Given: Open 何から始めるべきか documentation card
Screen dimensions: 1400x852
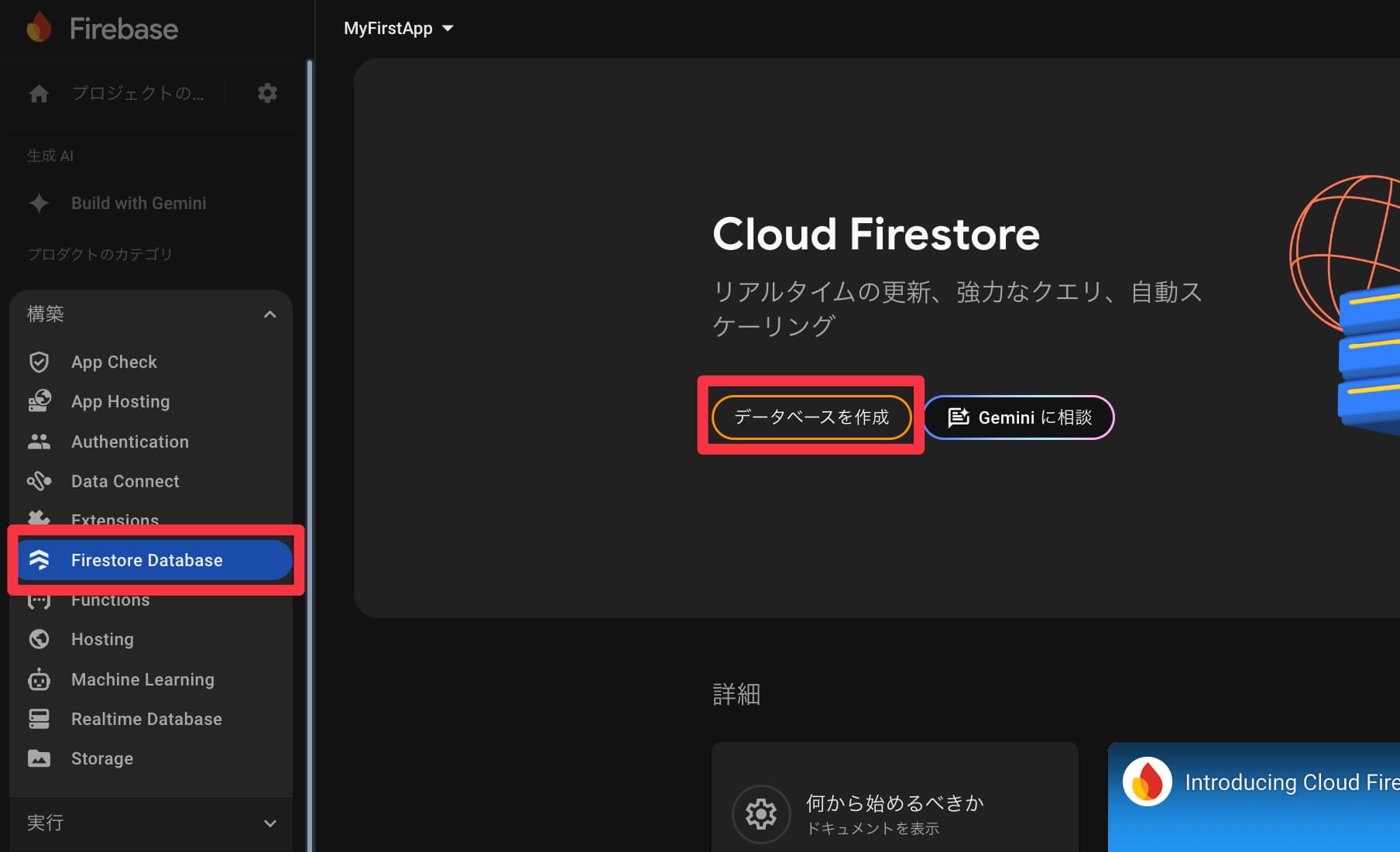Looking at the screenshot, I should (895, 798).
